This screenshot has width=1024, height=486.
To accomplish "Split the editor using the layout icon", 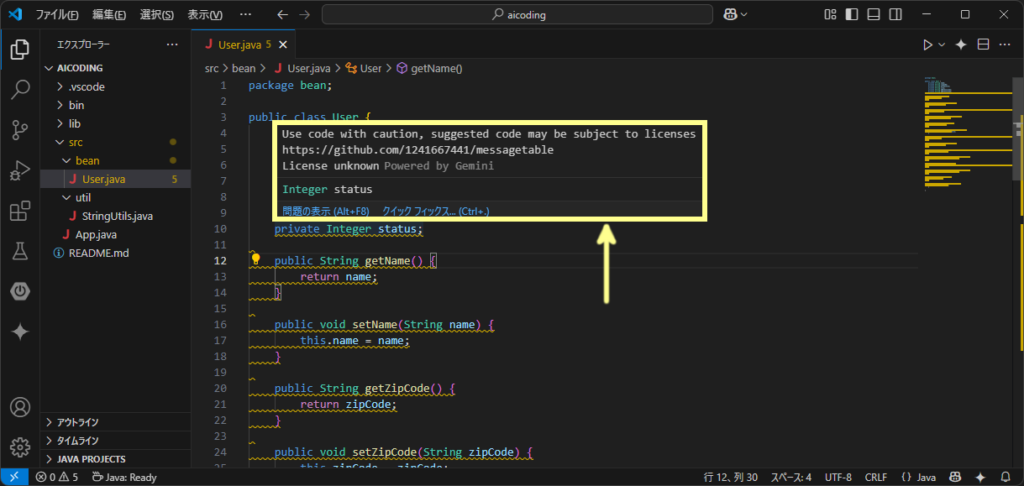I will coord(983,44).
